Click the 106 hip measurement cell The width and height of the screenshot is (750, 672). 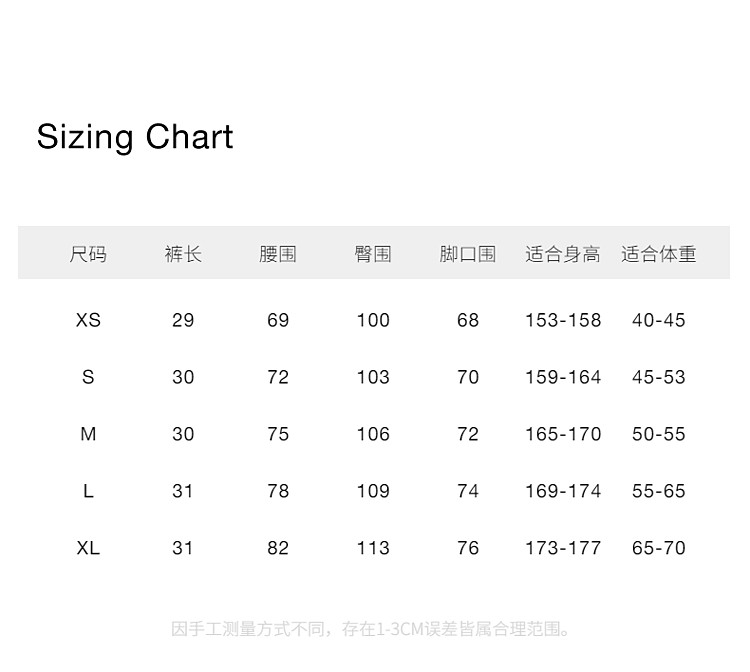(x=373, y=434)
